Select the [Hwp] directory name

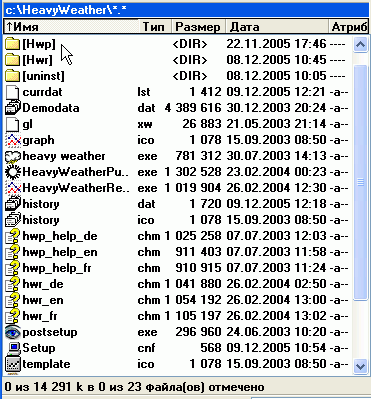39,44
